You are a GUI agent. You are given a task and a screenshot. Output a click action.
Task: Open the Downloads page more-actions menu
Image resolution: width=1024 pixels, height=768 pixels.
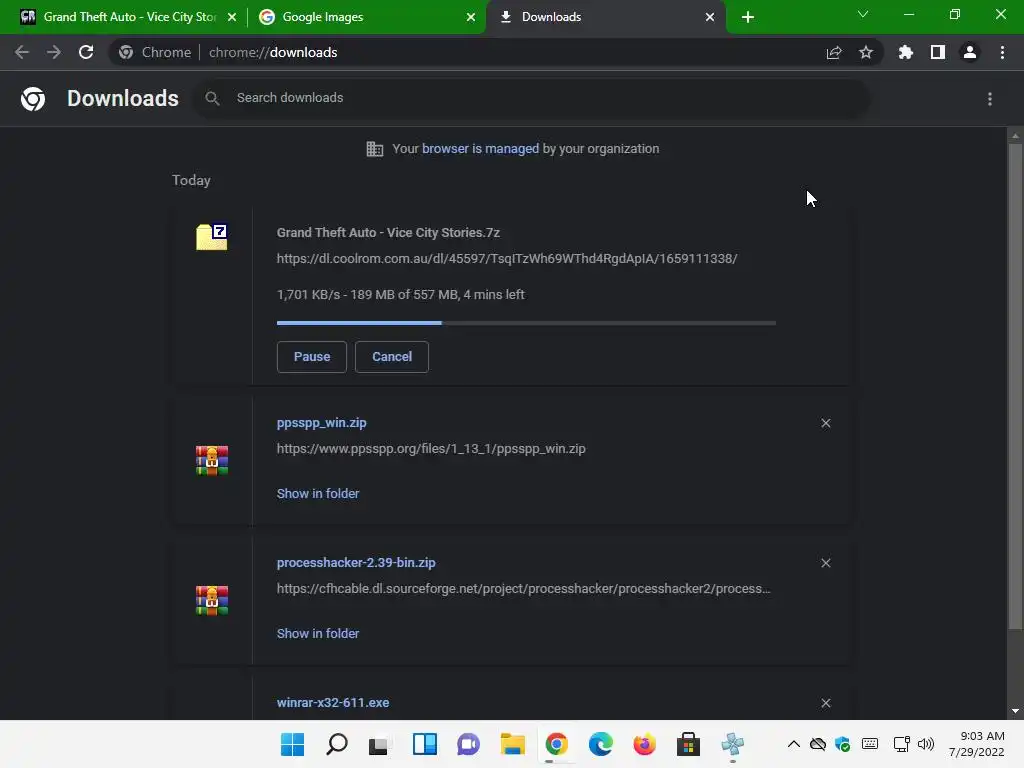coord(990,99)
